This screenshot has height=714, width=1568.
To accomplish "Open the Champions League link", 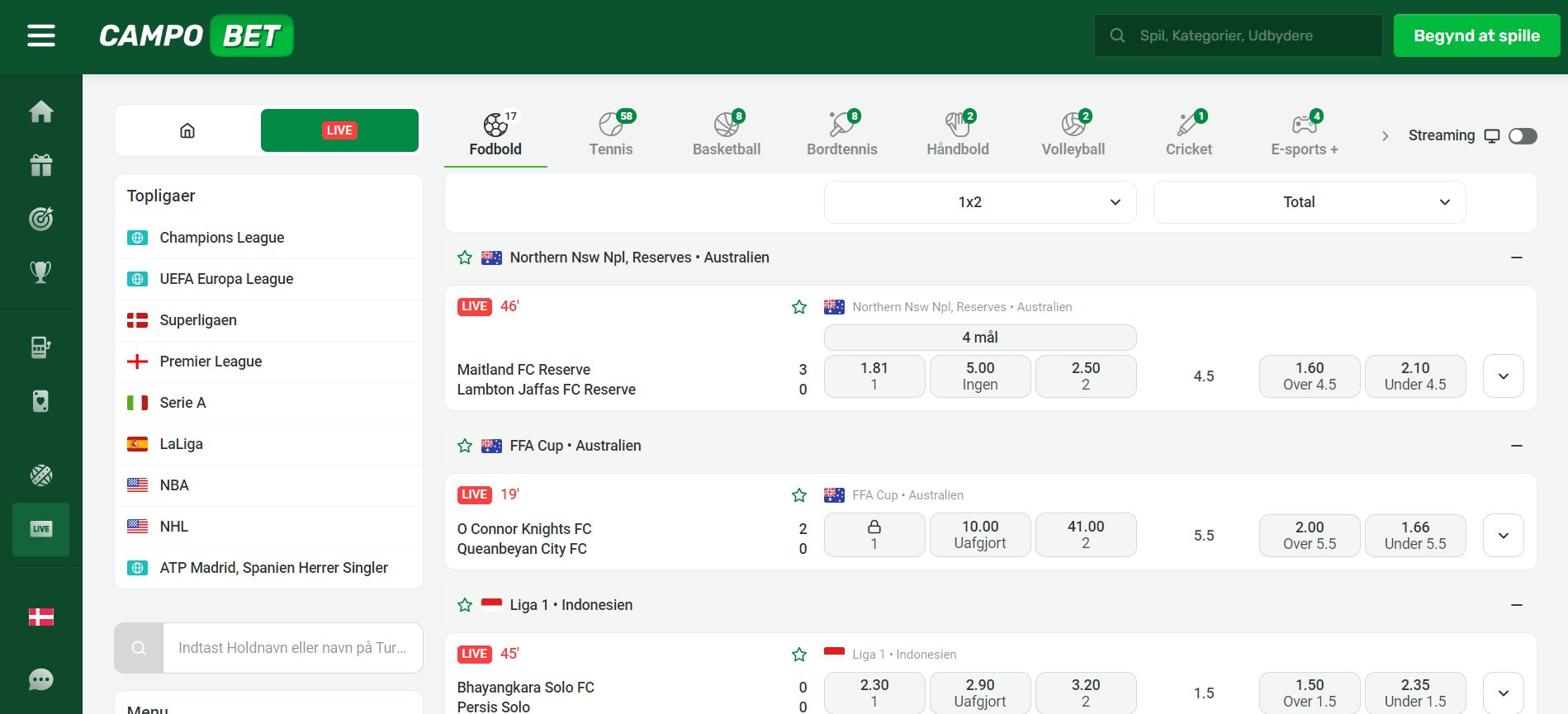I will click(x=221, y=238).
